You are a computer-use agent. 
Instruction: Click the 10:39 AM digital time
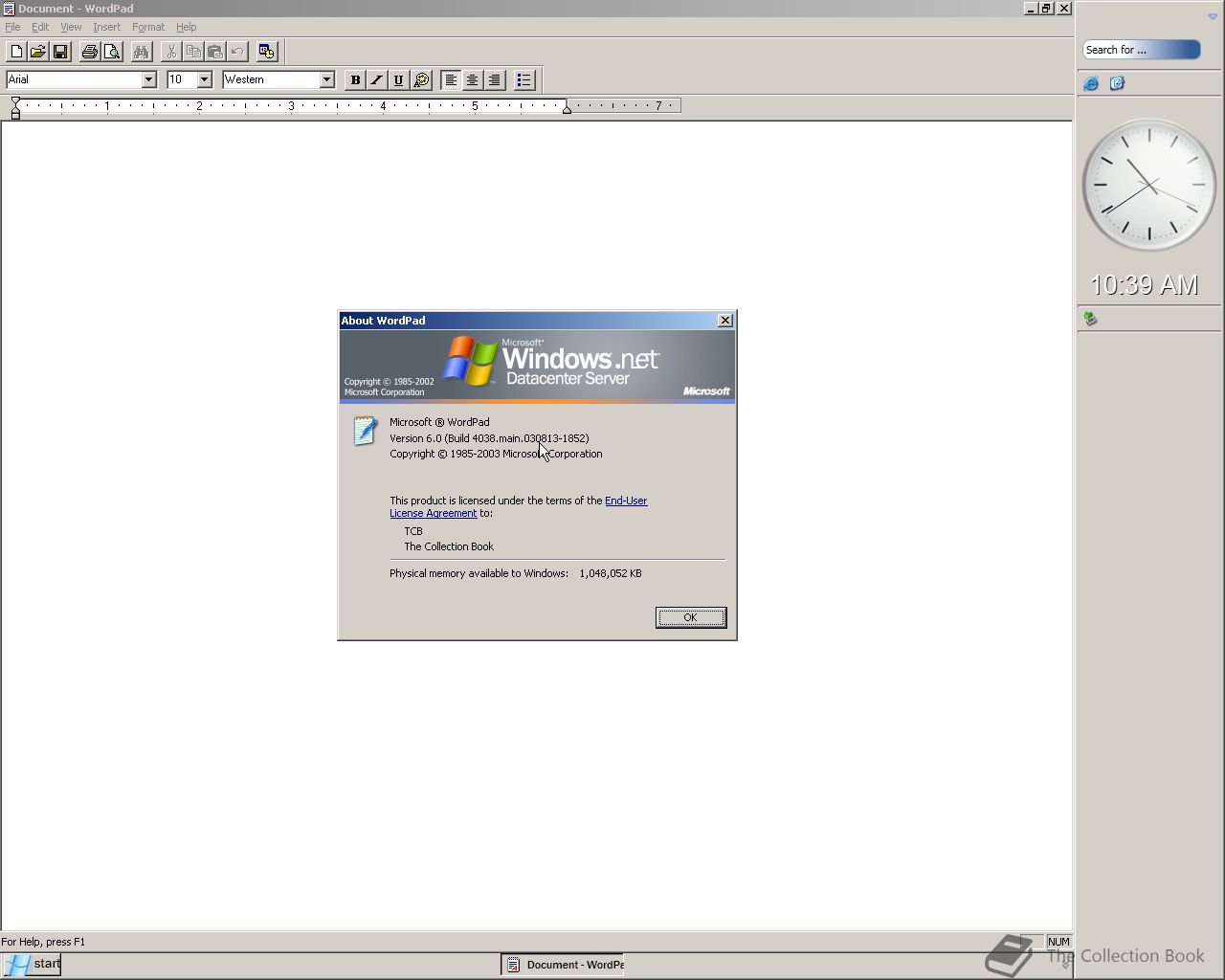pos(1145,285)
